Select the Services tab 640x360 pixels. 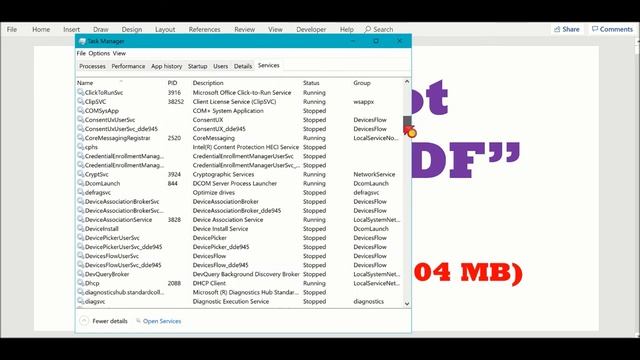[269, 65]
